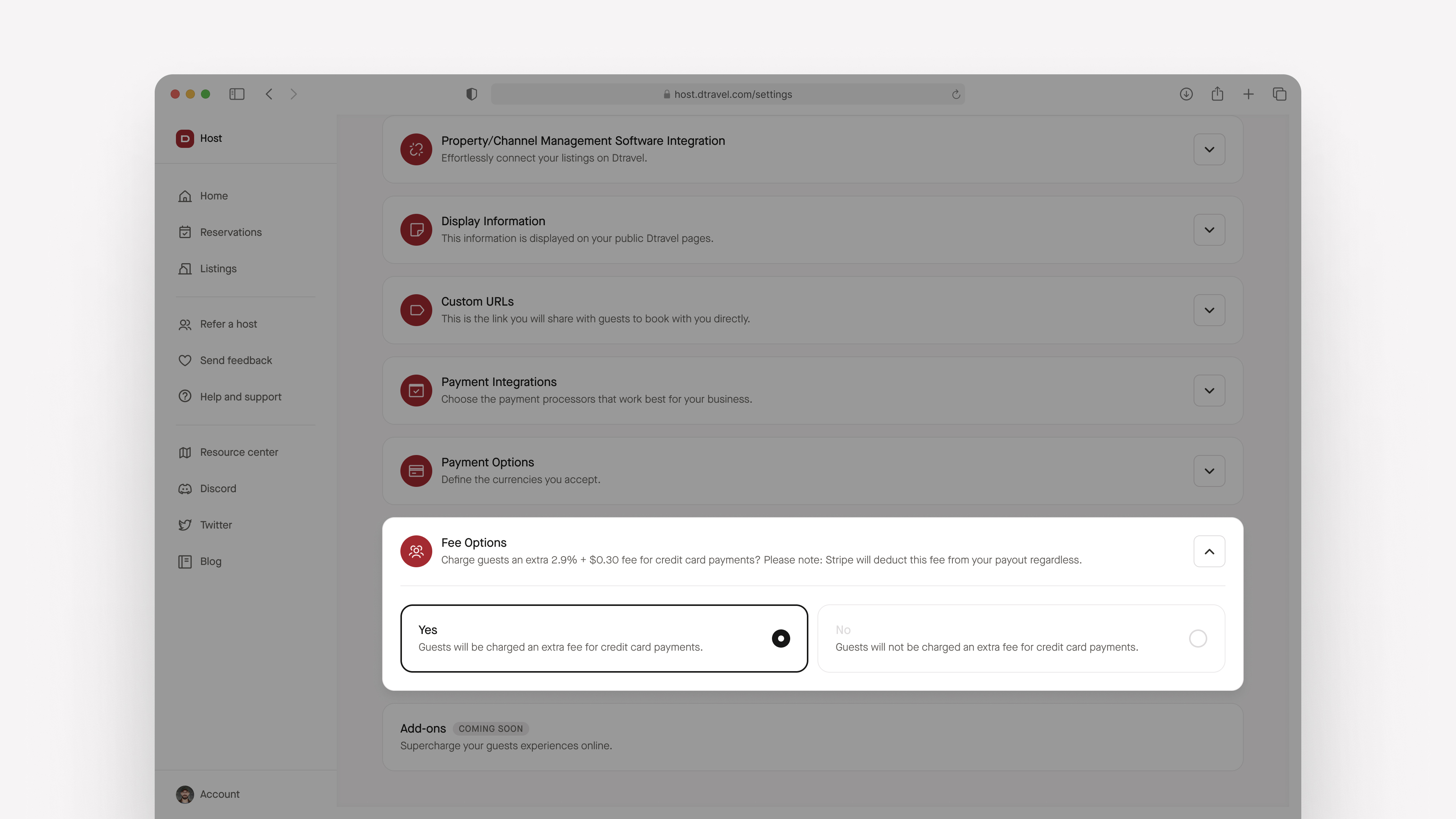The width and height of the screenshot is (1456, 819).
Task: Show the tab overview icon
Action: point(1279,94)
